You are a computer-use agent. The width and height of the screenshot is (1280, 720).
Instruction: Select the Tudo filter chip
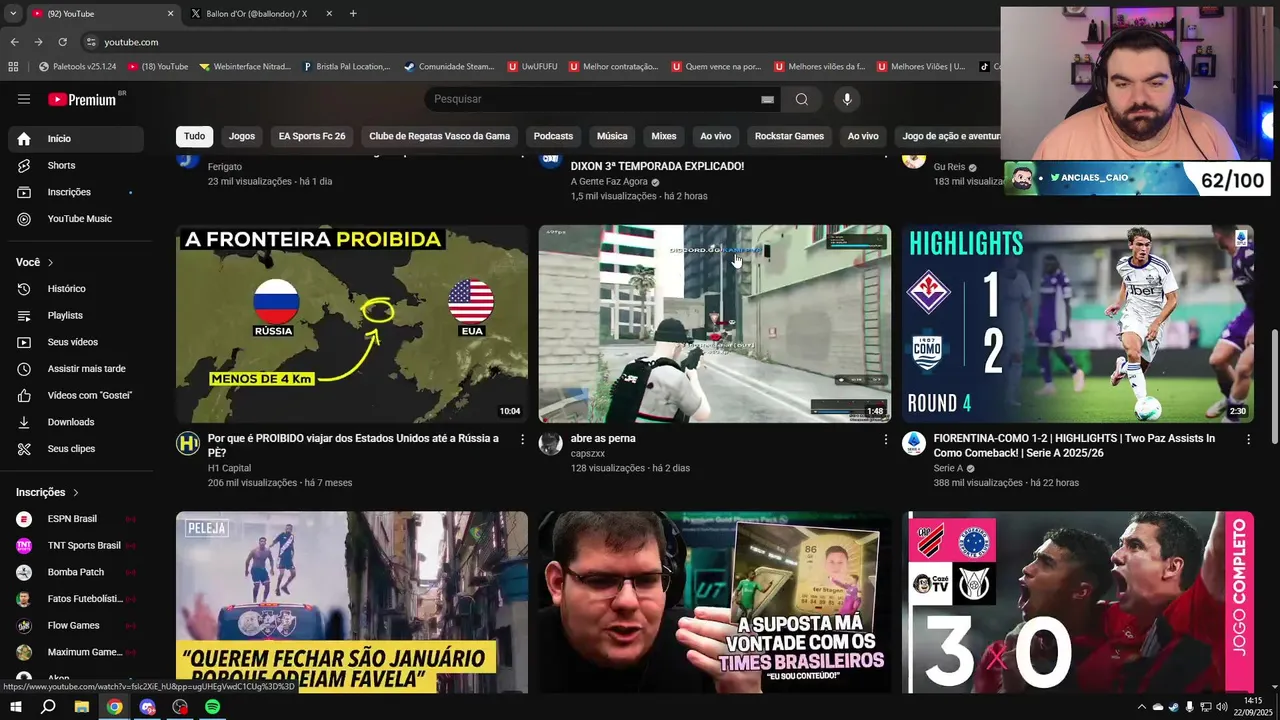click(194, 136)
